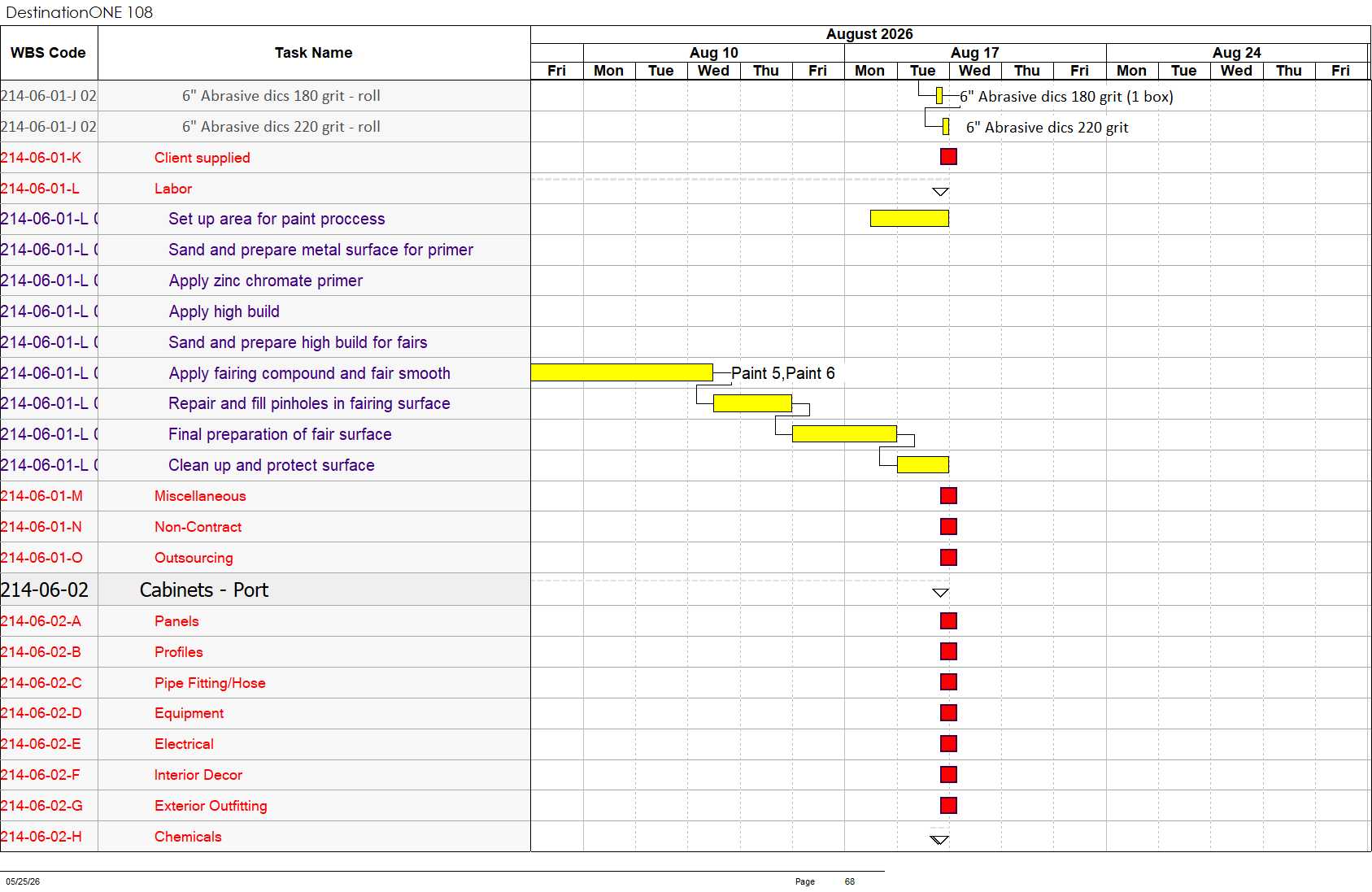Image resolution: width=1372 pixels, height=892 pixels.
Task: Click the Paint 5,Paint 6 resource label
Action: click(x=783, y=373)
